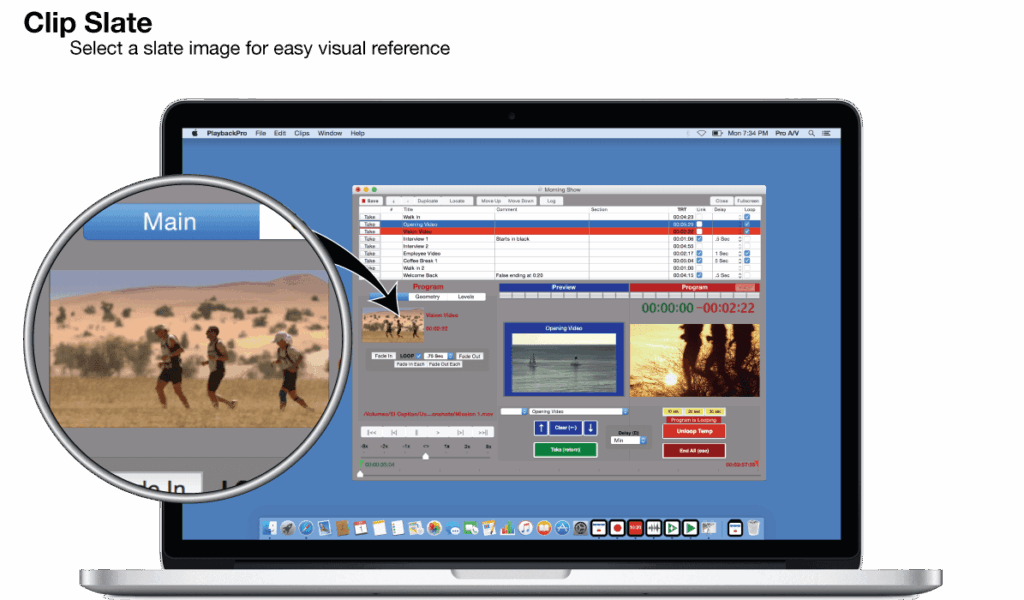Click the step-forward frame transport button
Viewport: 1024px width, 600px height.
click(460, 432)
